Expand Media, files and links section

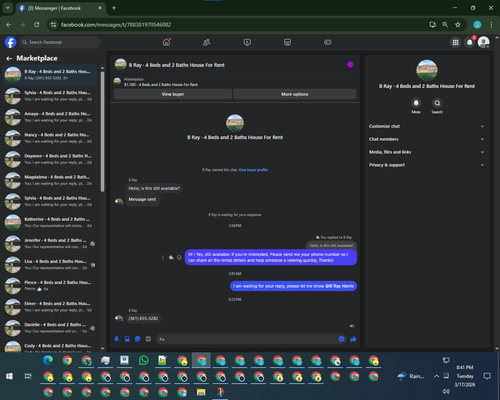click(x=426, y=152)
